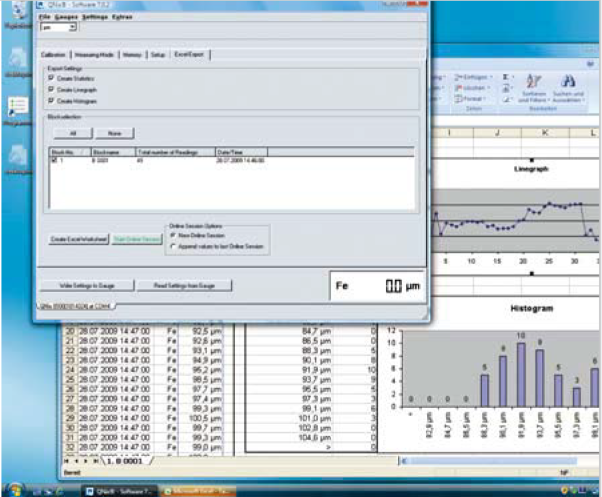
Task: Click the Löschen cells icon in ribbon
Action: 459,87
